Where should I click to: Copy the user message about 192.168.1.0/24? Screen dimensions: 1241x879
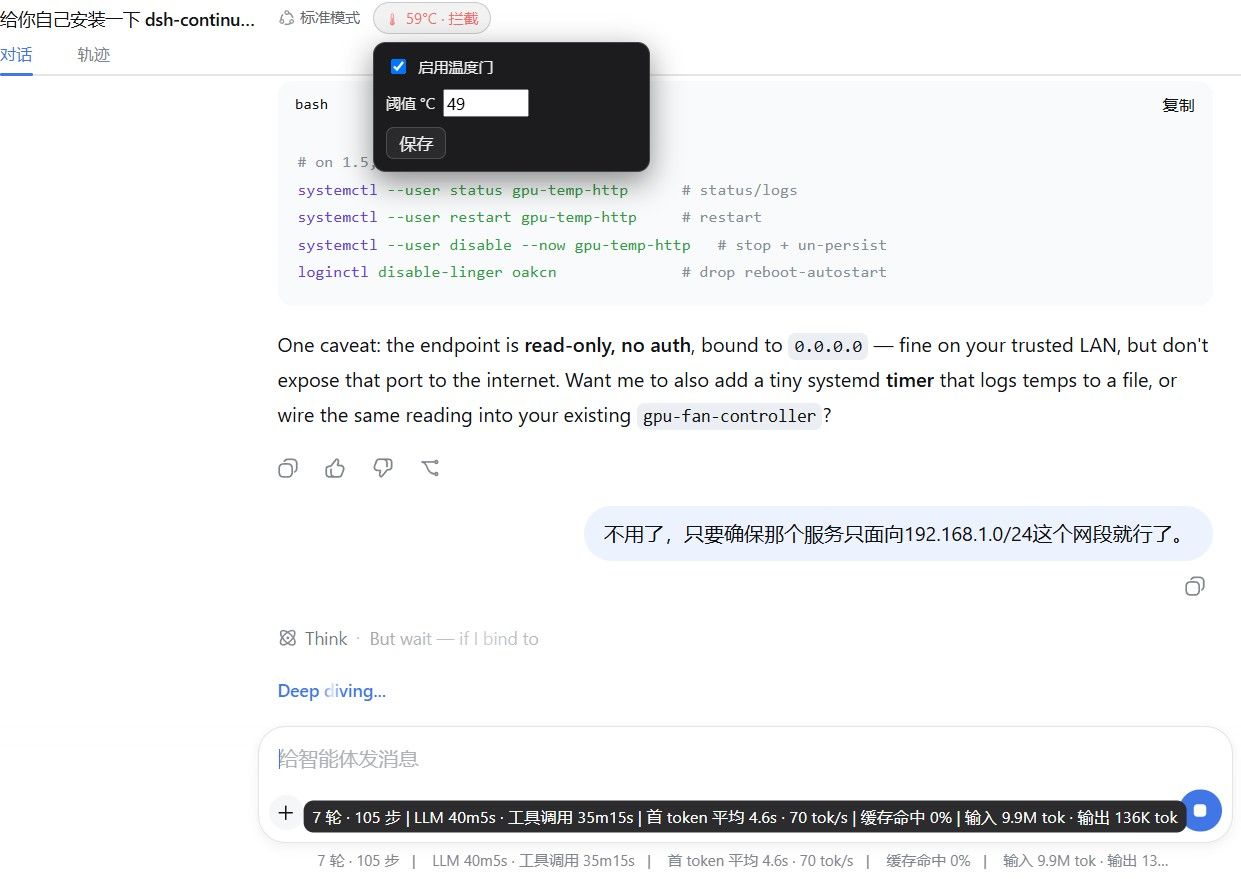tap(1194, 587)
